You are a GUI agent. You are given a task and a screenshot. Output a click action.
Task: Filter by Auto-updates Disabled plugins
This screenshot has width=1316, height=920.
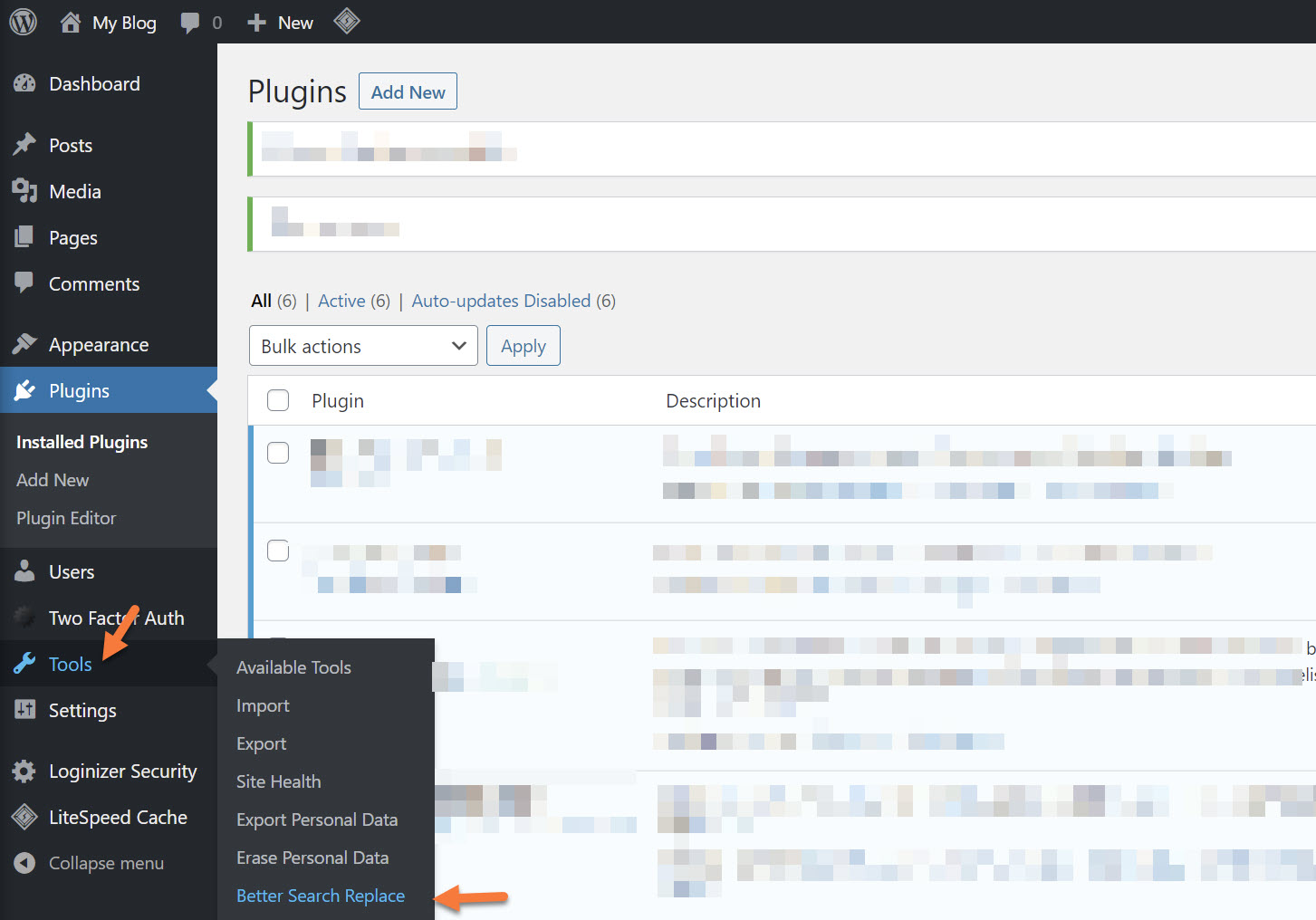(x=501, y=301)
